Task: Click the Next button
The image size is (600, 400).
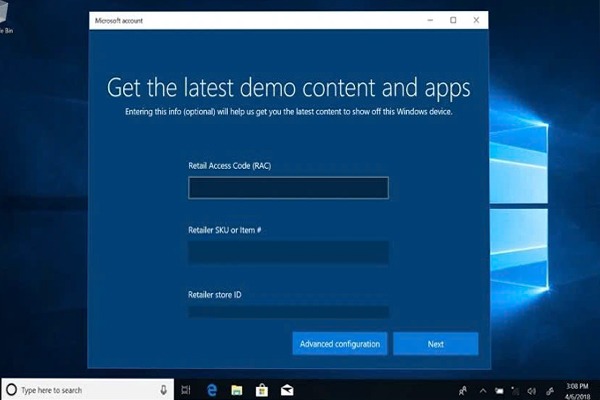Action: pos(435,344)
